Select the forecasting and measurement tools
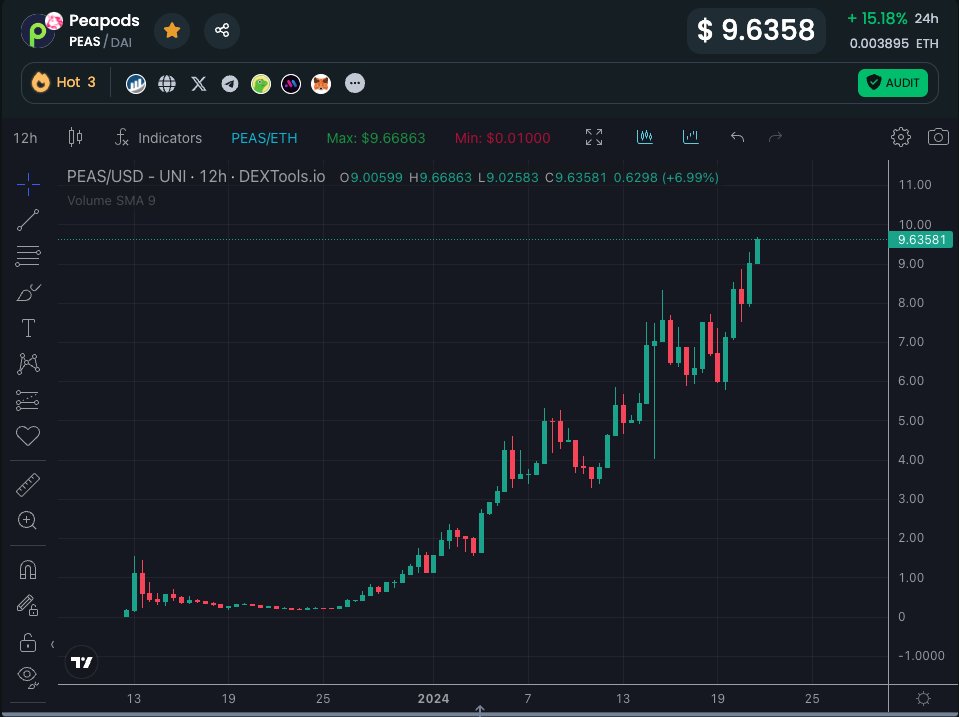The height and width of the screenshot is (717, 959). tap(28, 400)
